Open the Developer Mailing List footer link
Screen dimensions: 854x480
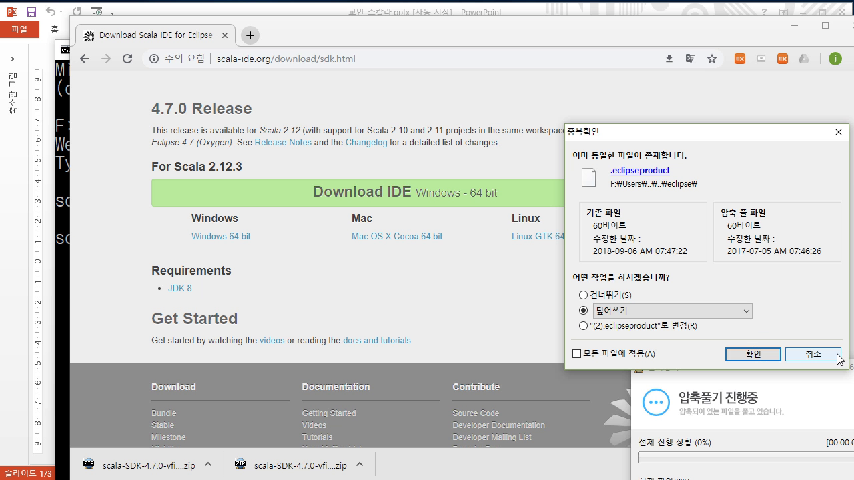pyautogui.click(x=492, y=437)
